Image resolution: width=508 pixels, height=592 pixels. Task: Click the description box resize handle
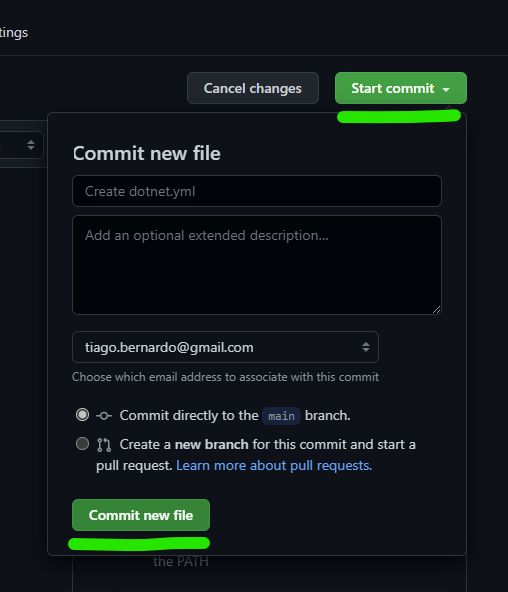(x=436, y=310)
